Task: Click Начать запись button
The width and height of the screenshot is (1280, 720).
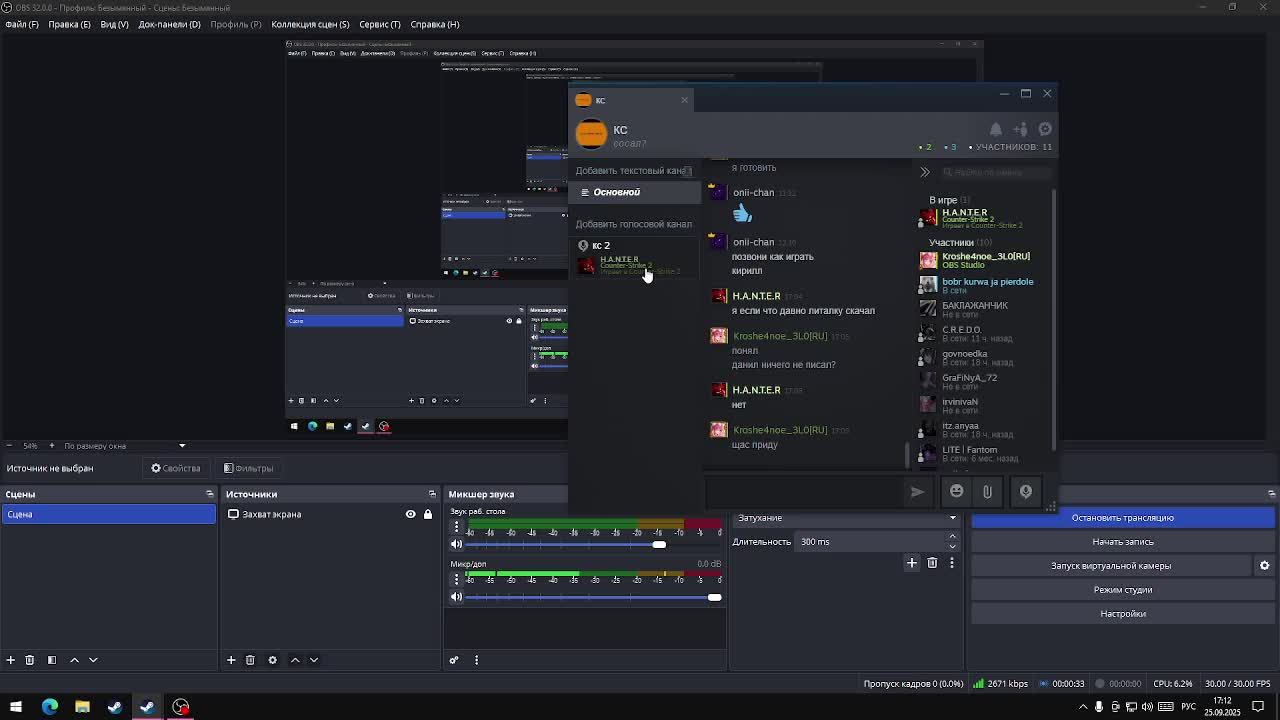Action: tap(1123, 542)
